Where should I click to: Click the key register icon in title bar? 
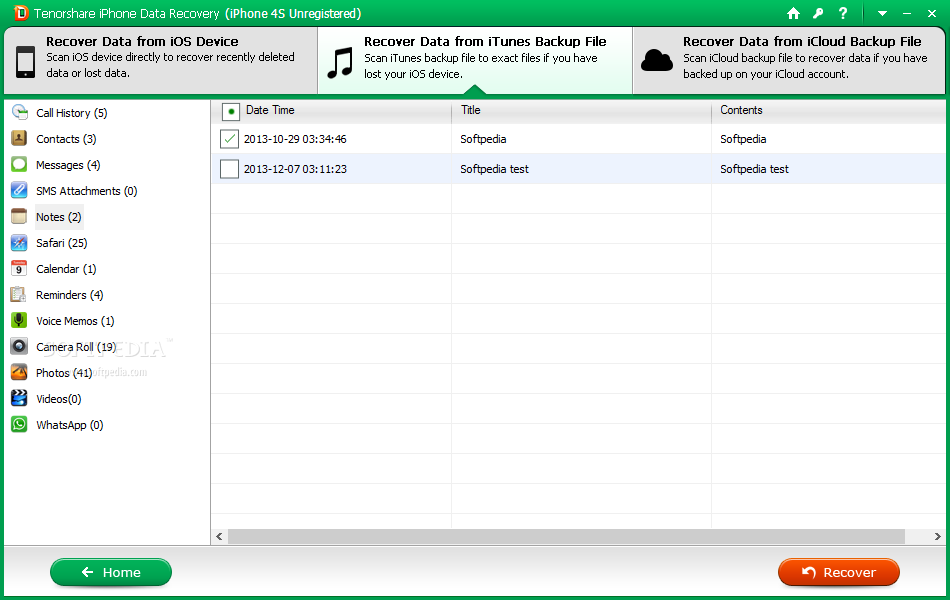point(818,13)
